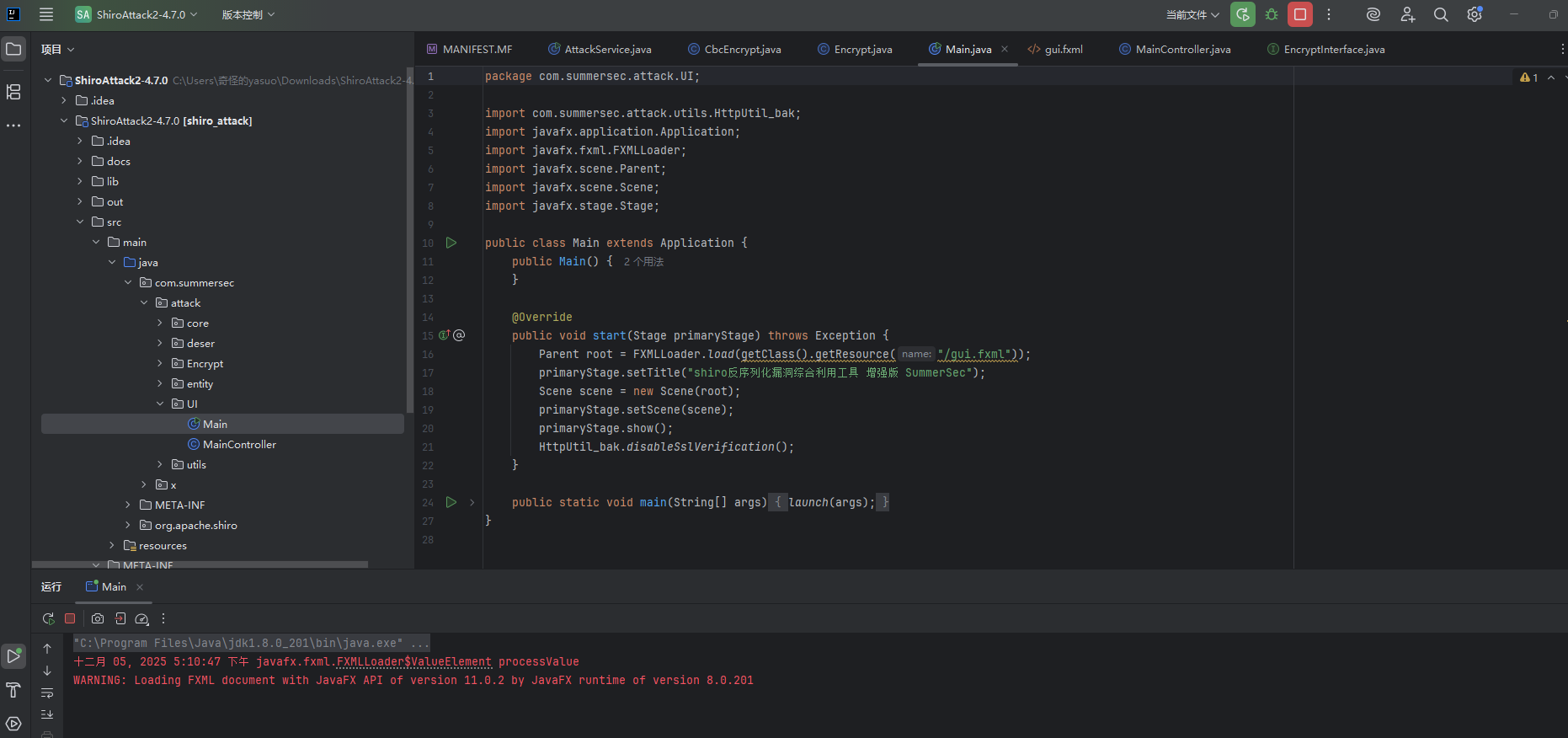Collapse the UI package node
The height and width of the screenshot is (738, 1568).
coord(160,404)
